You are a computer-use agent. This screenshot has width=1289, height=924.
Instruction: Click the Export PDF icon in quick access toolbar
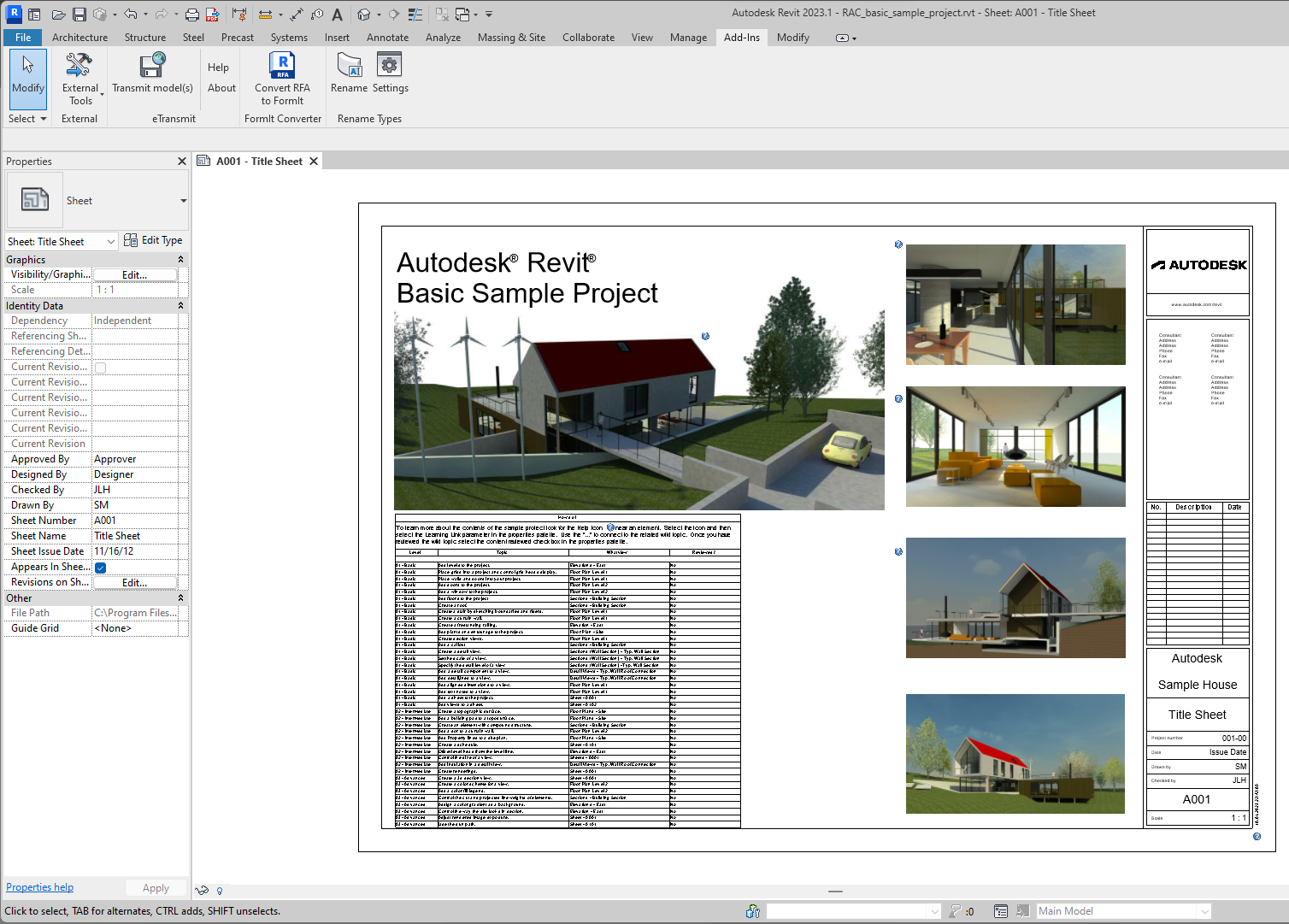[x=213, y=15]
